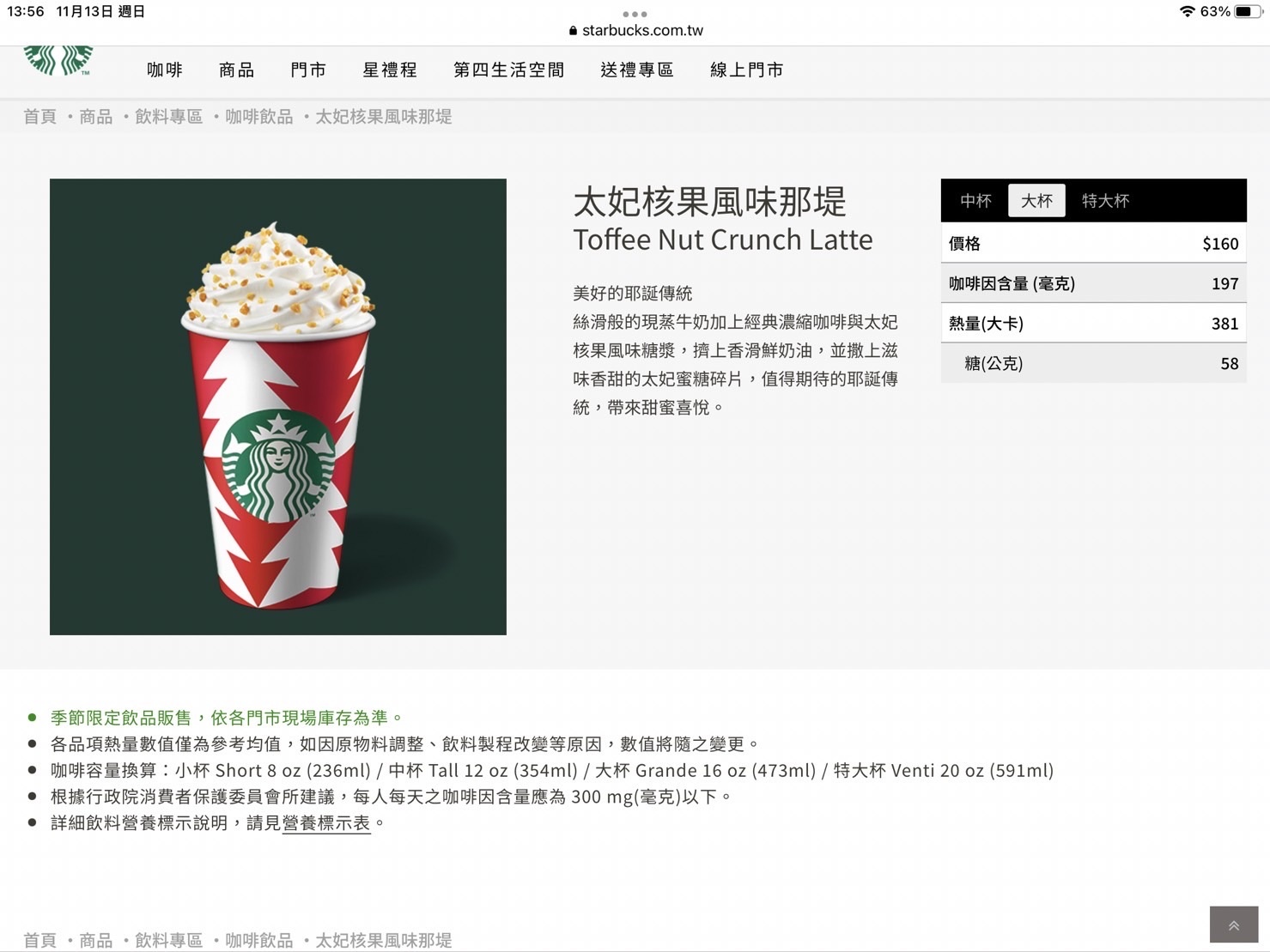Go to 咖啡飲品 in top breadcrumb
Viewport: 1270px width, 952px height.
point(258,117)
